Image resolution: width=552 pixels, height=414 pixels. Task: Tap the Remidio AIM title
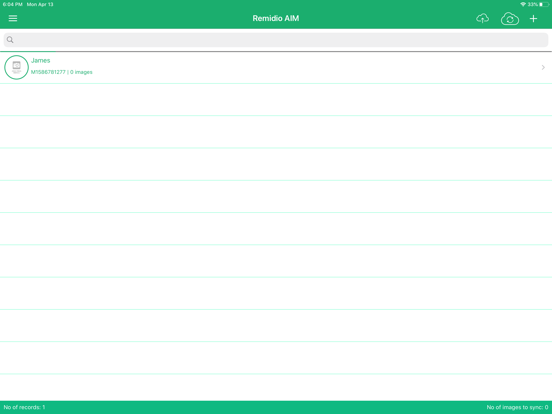click(x=276, y=18)
